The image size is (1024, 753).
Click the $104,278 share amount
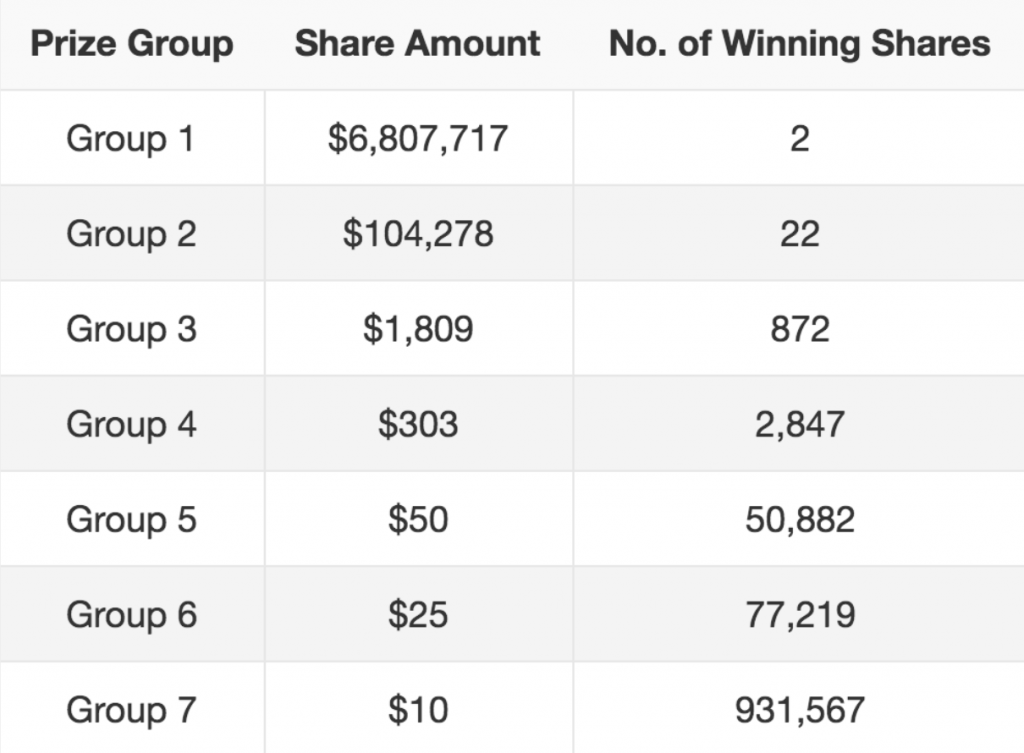(418, 234)
